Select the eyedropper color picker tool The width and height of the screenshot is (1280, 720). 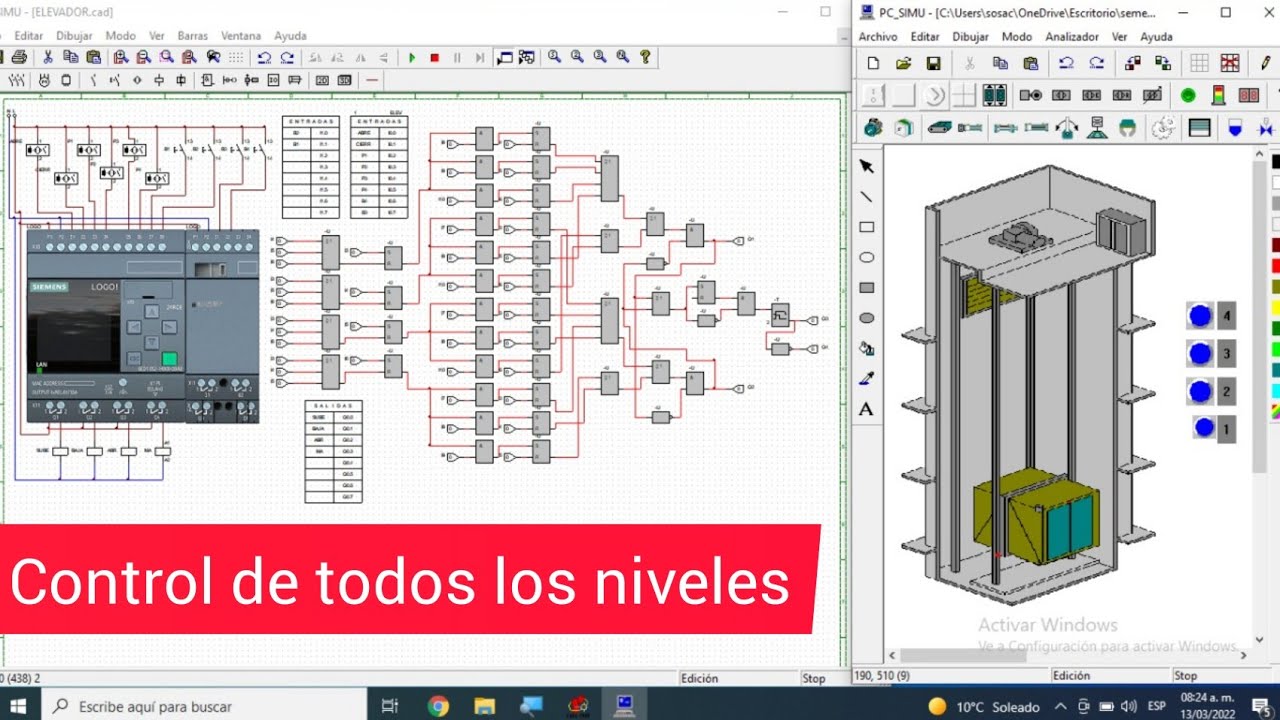867,378
